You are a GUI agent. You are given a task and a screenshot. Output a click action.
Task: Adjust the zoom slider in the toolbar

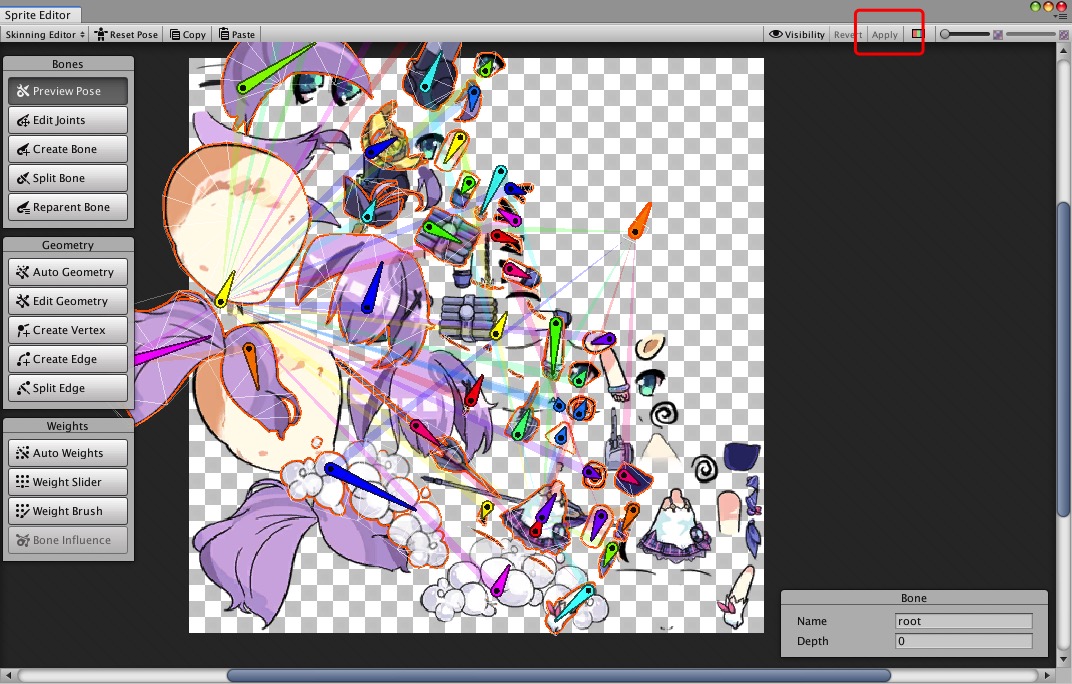point(965,33)
